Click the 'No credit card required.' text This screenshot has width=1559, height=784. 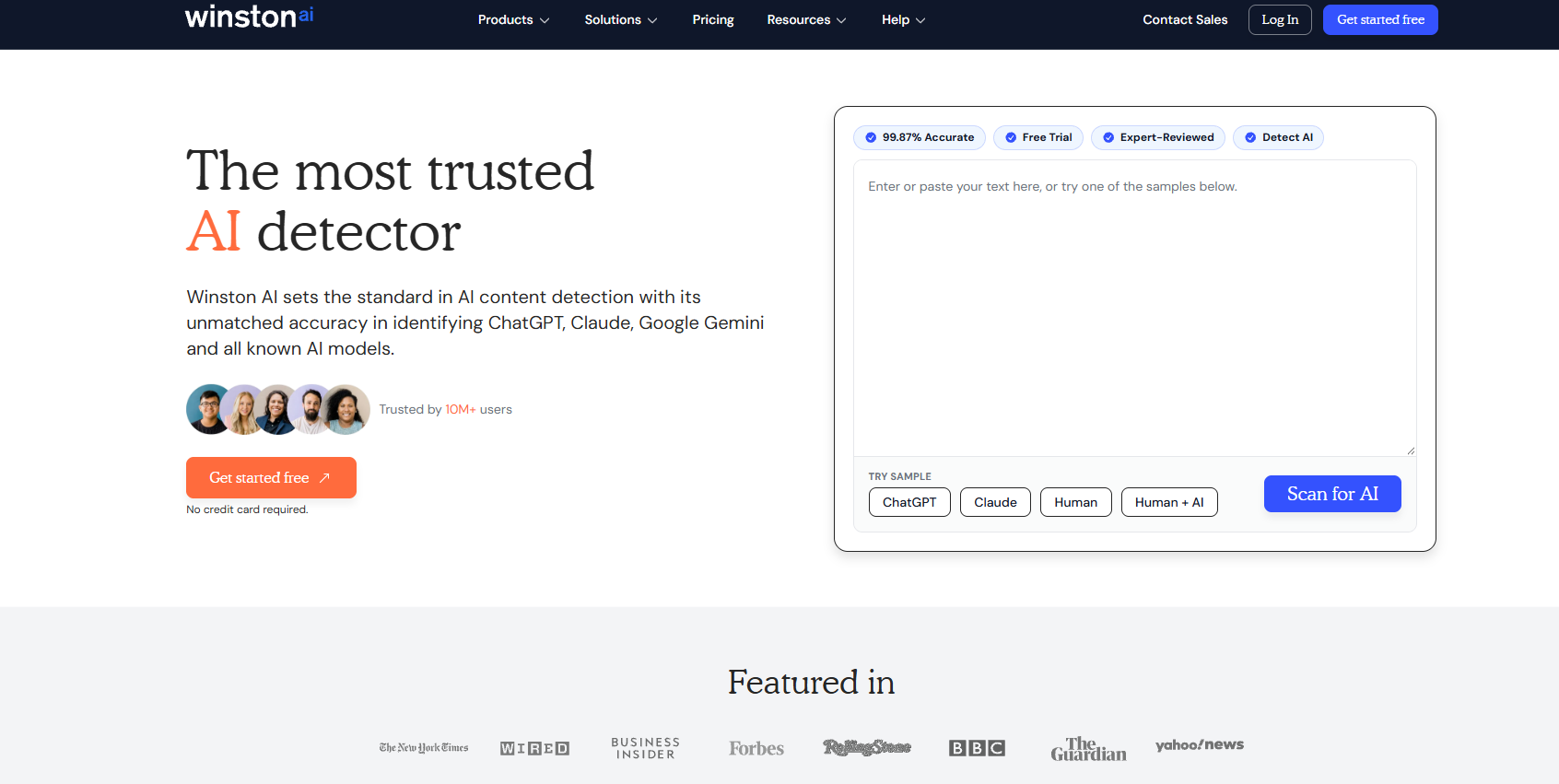pos(247,509)
